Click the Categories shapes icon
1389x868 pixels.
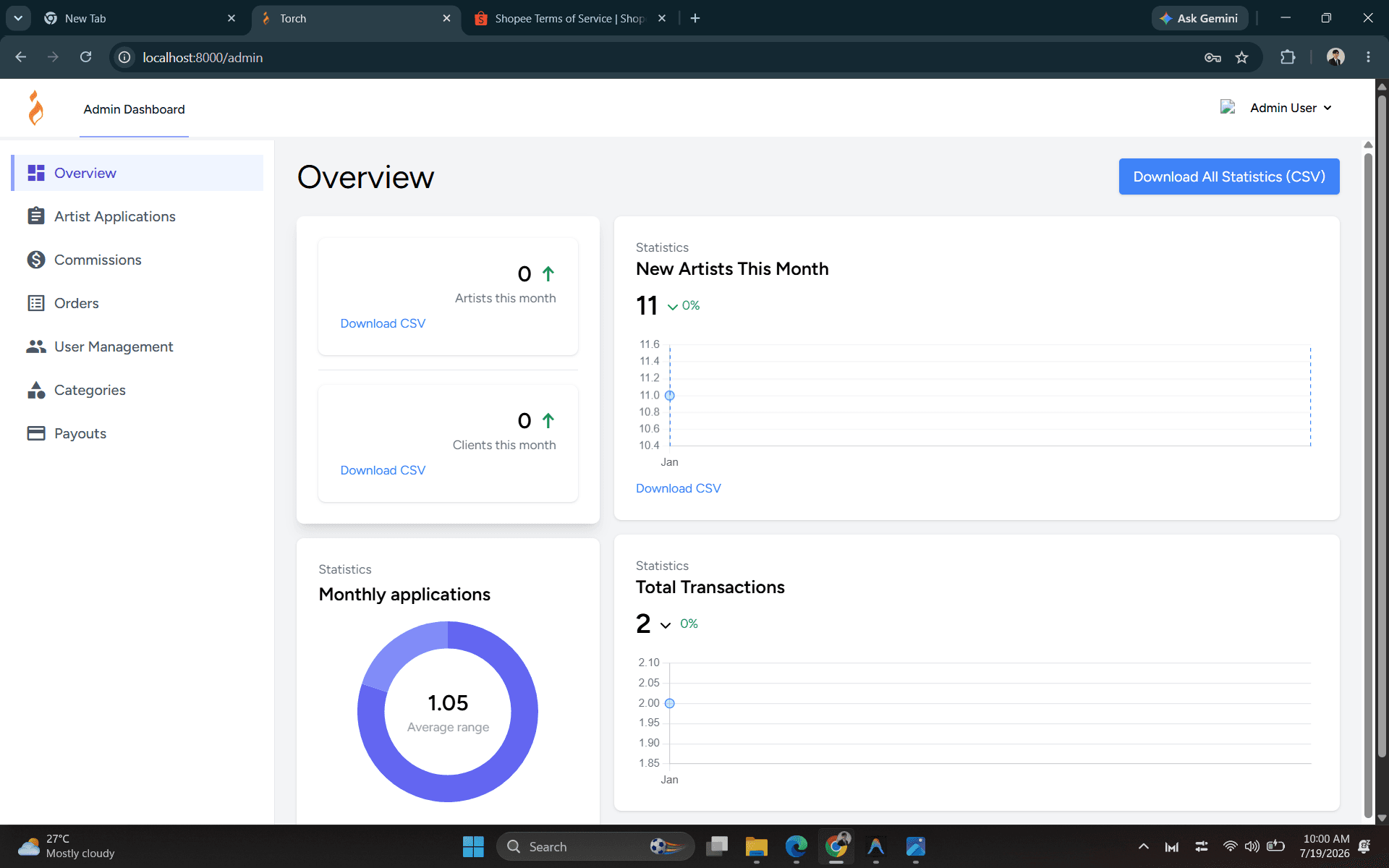(x=36, y=390)
